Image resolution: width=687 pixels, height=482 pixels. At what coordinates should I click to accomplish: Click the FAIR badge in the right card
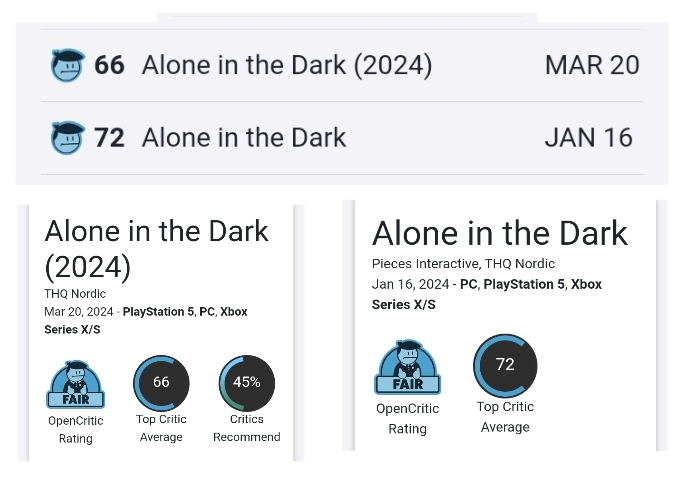[407, 367]
